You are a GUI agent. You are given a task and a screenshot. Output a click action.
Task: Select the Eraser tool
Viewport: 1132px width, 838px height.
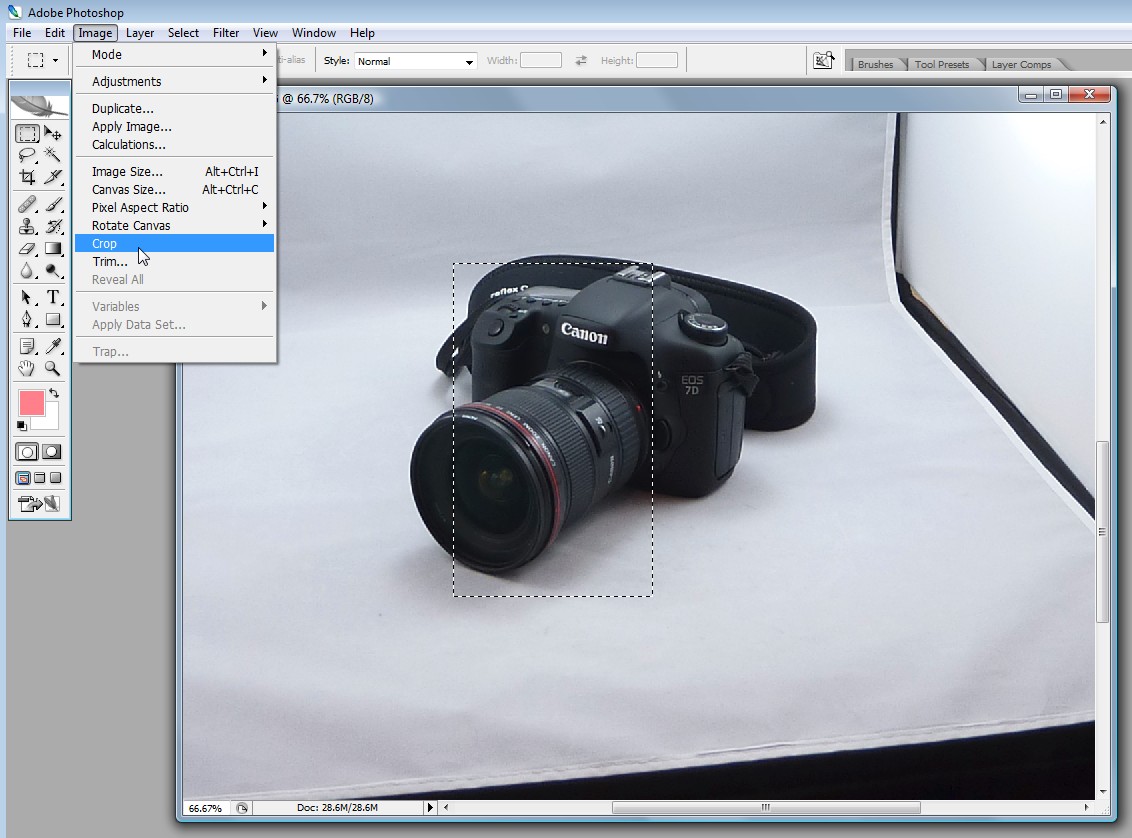tap(27, 249)
